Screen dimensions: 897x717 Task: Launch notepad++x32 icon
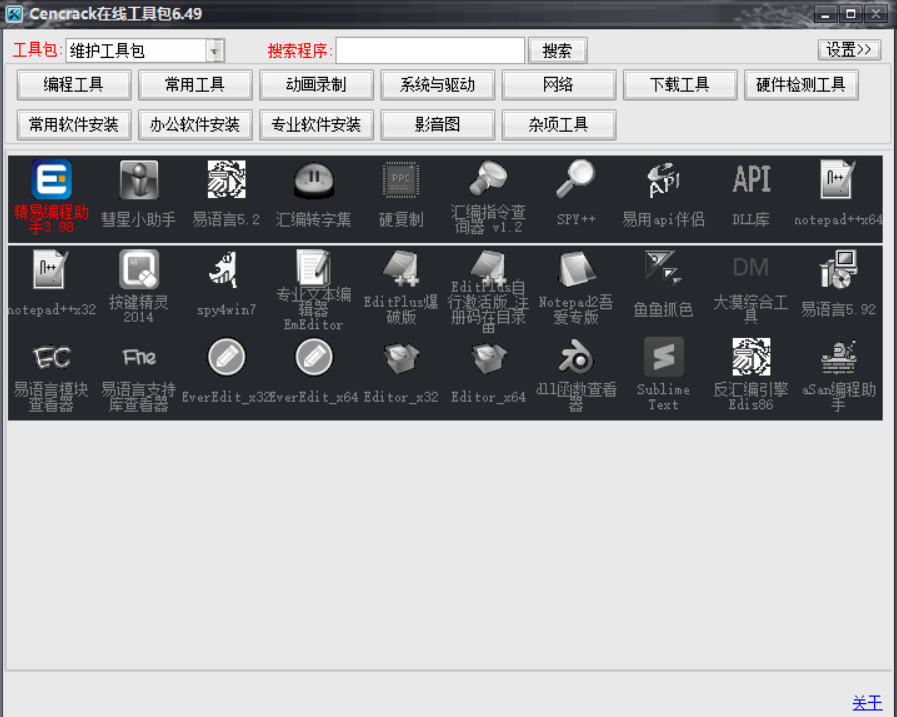51,269
